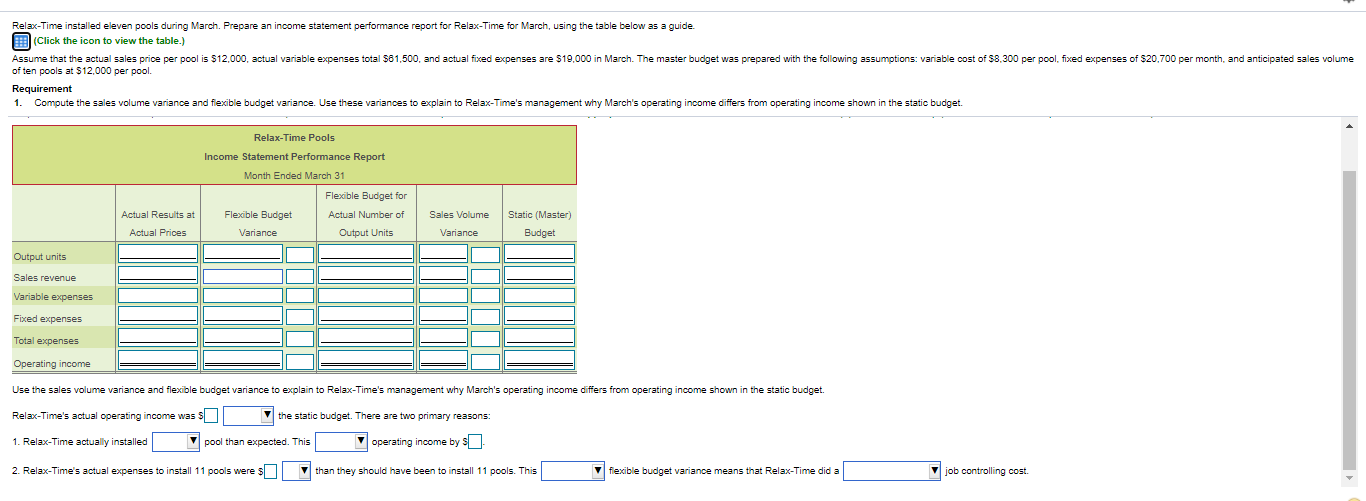Click Sales revenue Flexible Budget Variance field
This screenshot has width=1366, height=501.
coord(243,276)
